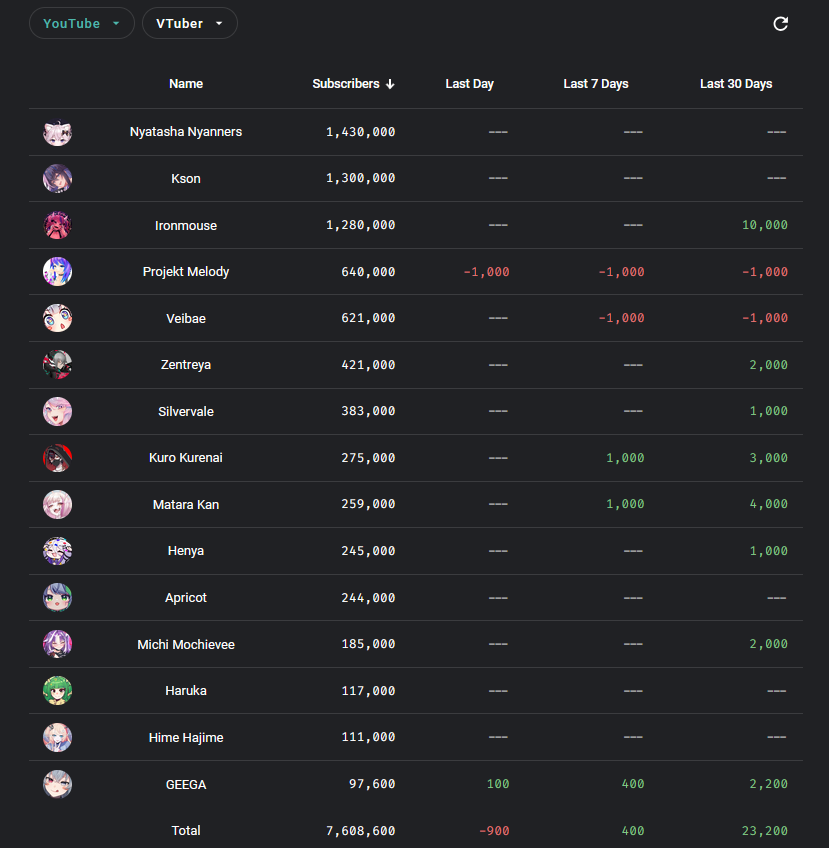
Task: Open the Michi Mochievee name link
Action: point(186,645)
